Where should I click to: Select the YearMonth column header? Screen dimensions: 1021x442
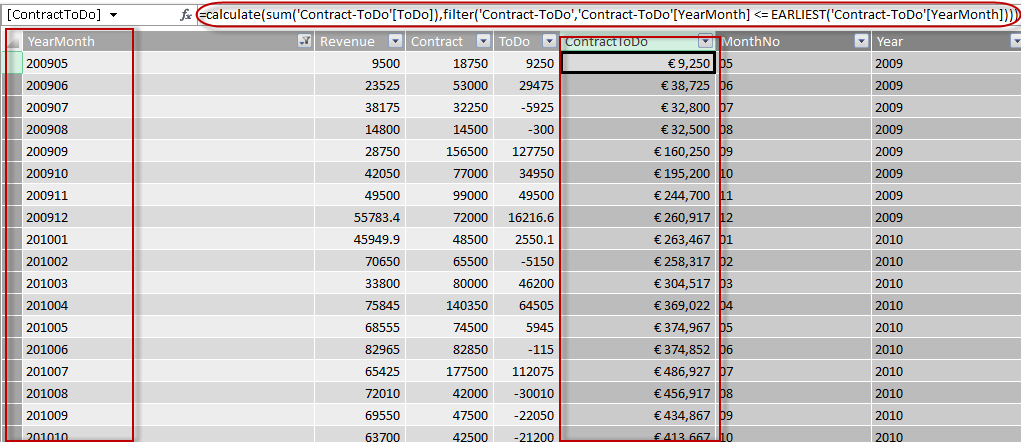point(150,41)
